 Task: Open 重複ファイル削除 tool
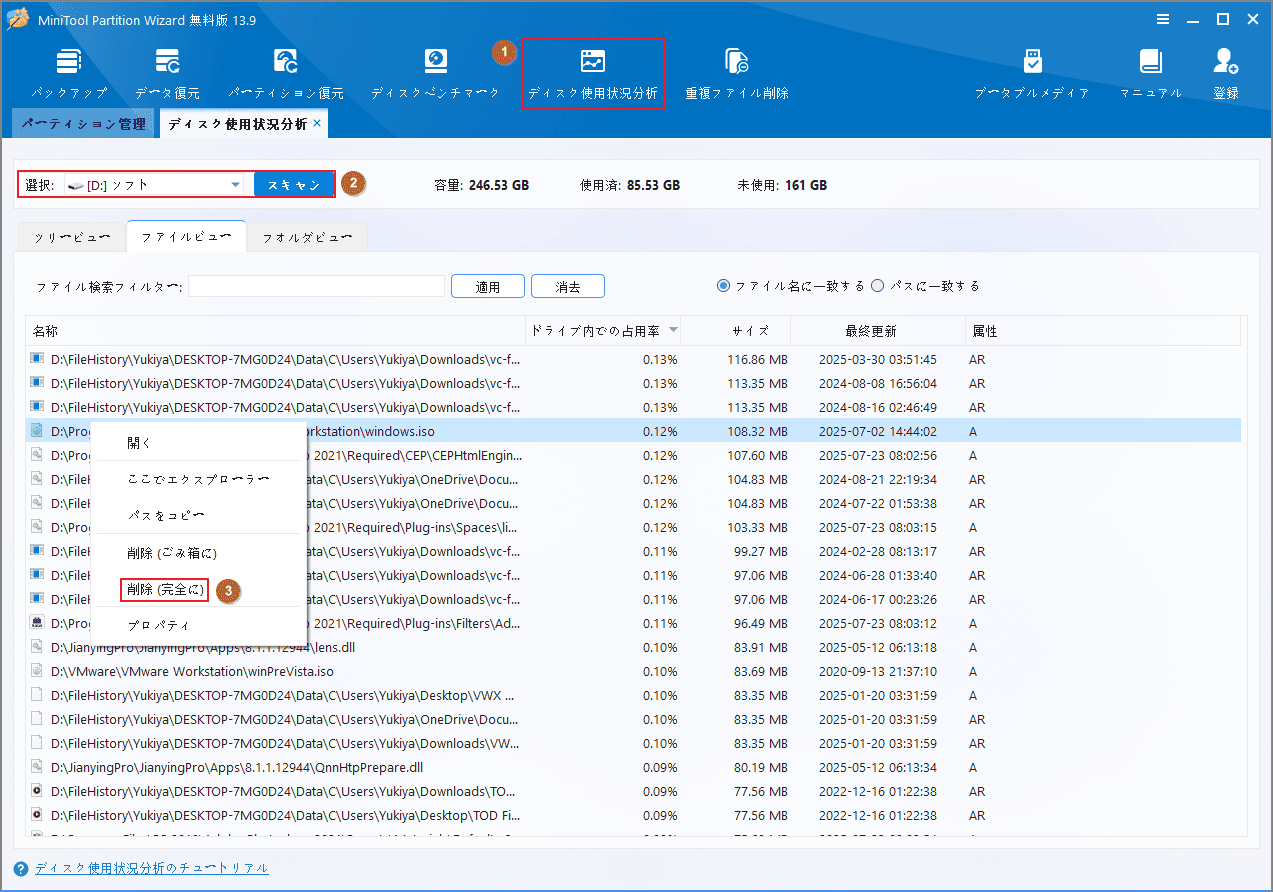(737, 73)
